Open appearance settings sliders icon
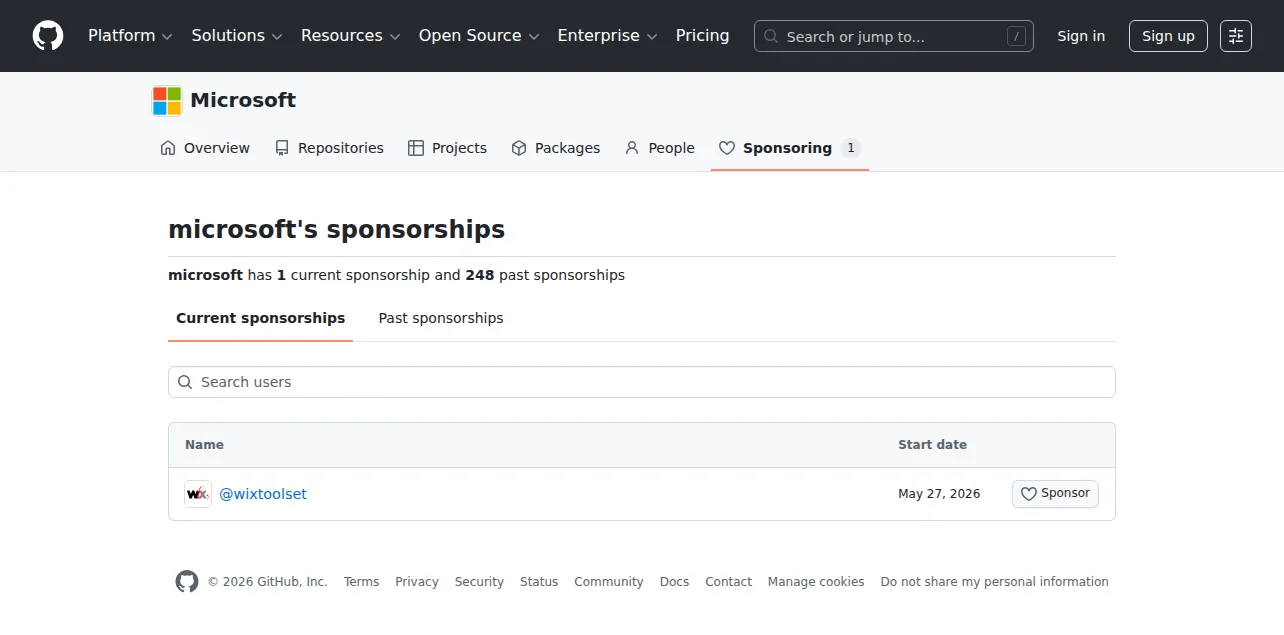Viewport: 1284px width, 635px height. (1236, 36)
